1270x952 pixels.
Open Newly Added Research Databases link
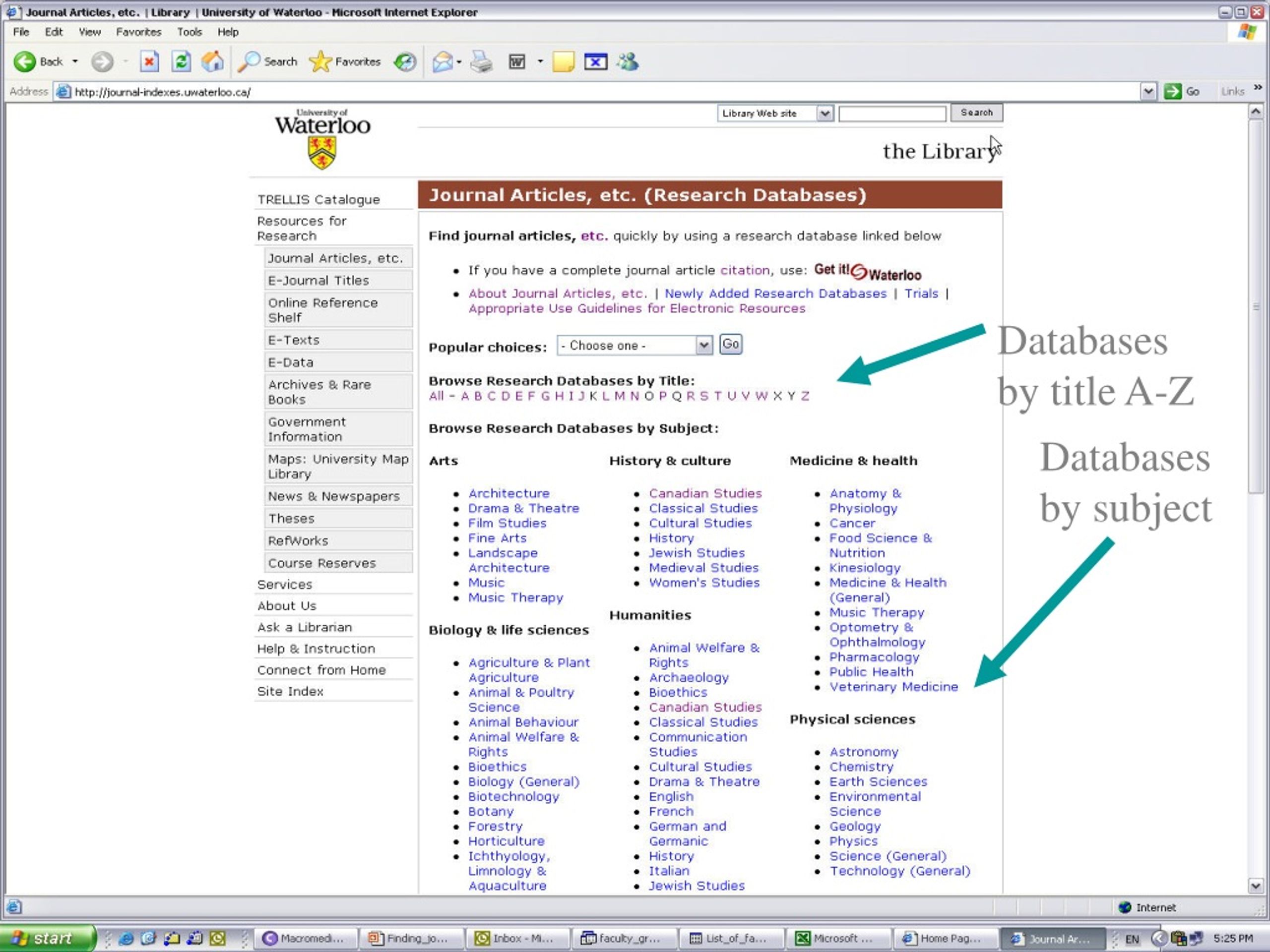776,293
